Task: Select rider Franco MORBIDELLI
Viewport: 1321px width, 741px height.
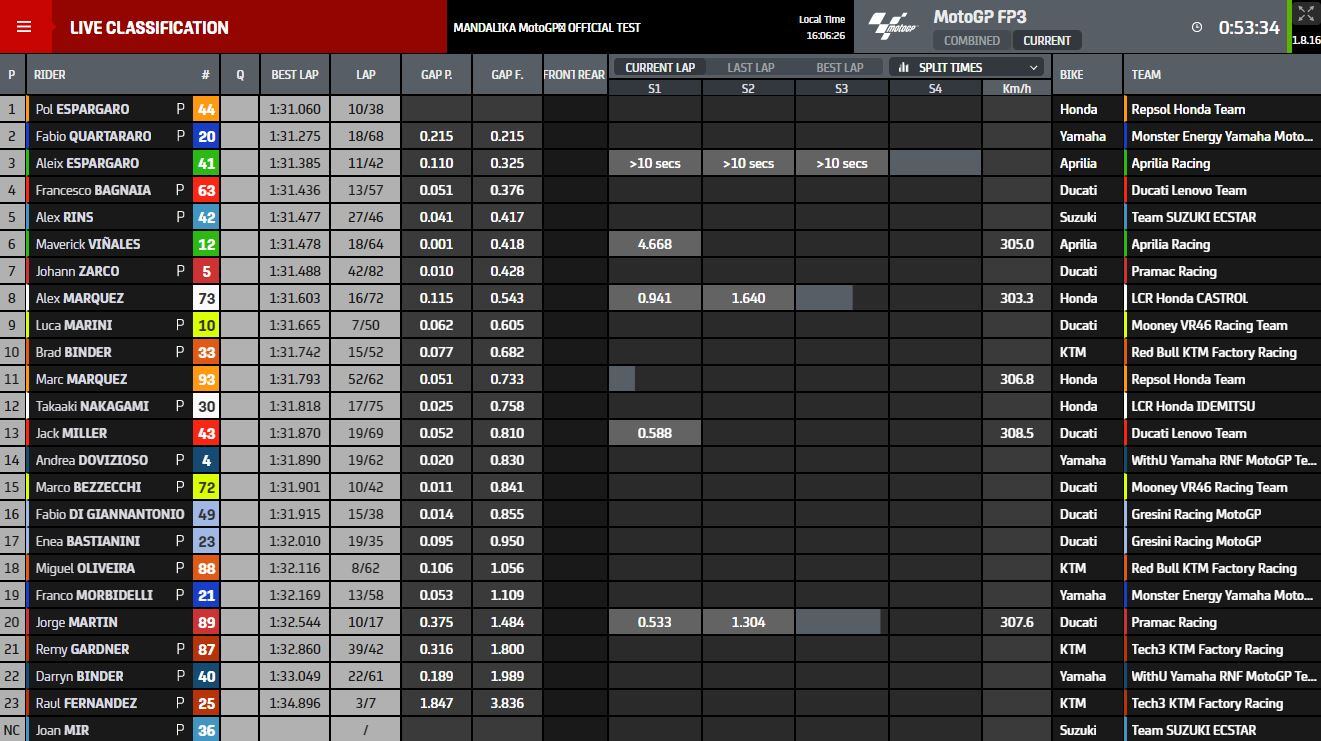Action: tap(94, 595)
